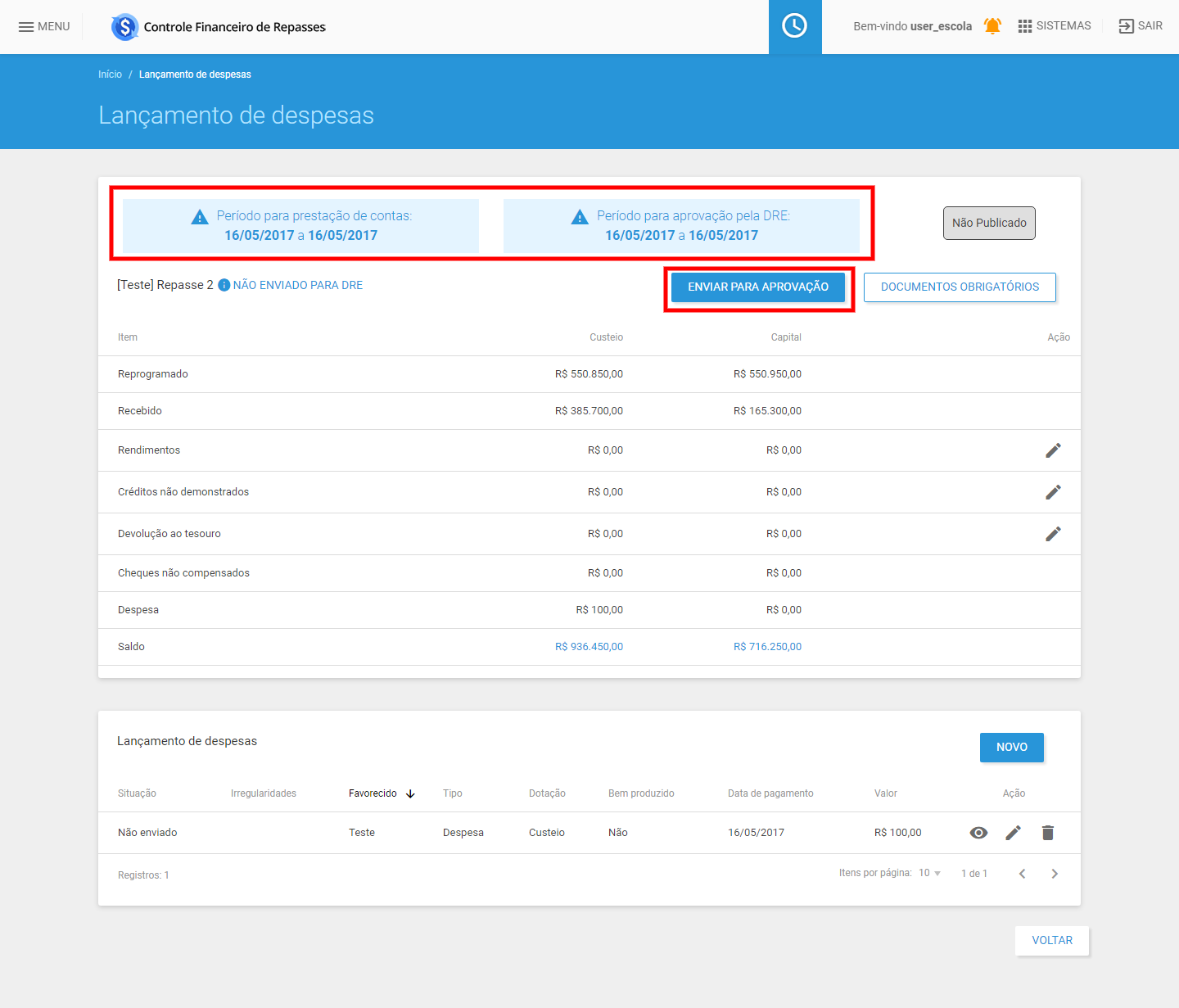Open notifications bell icon
Viewport: 1179px width, 1008px height.
pyautogui.click(x=992, y=26)
